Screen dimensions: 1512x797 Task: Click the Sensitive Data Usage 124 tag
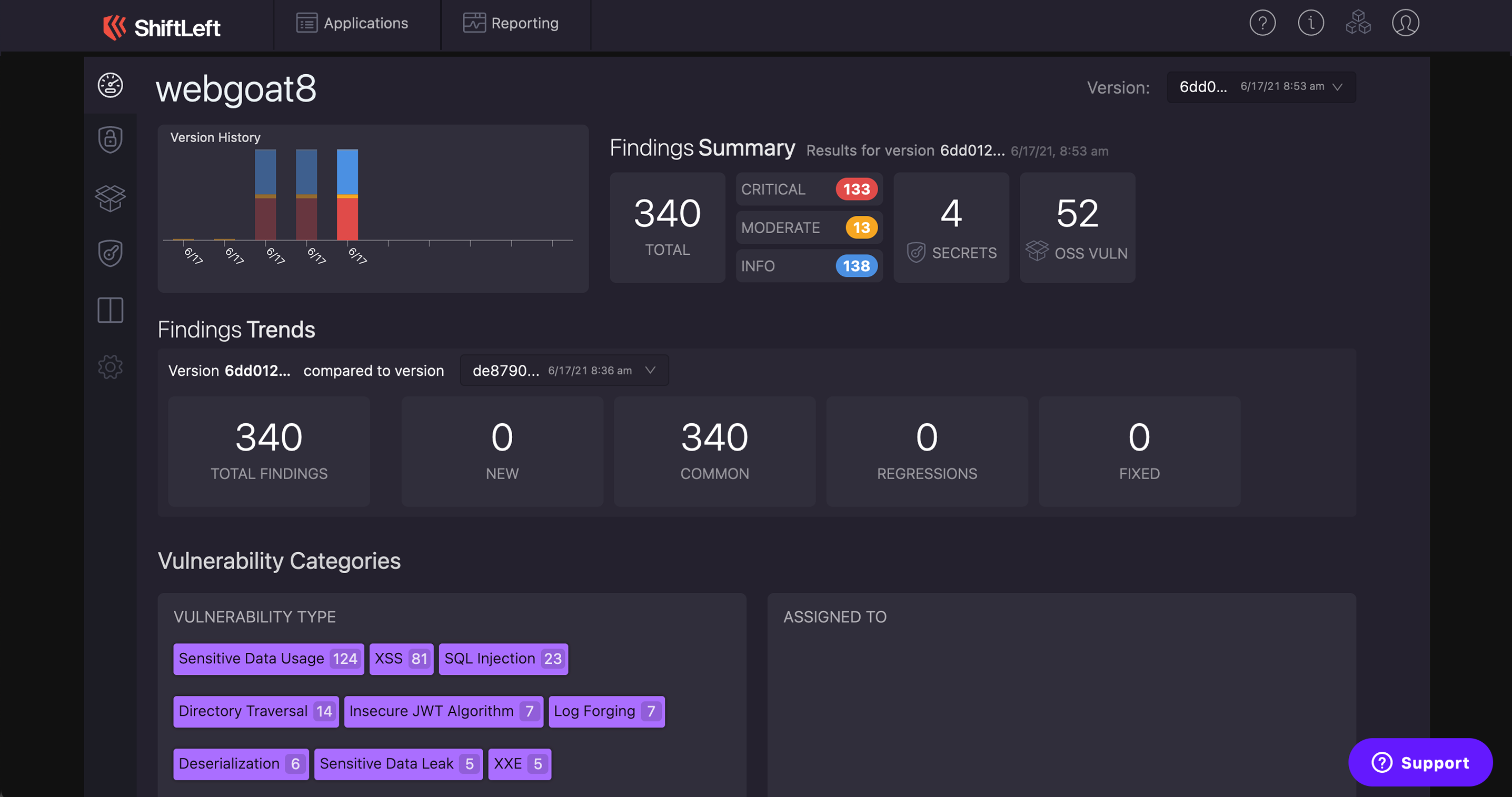tap(268, 659)
